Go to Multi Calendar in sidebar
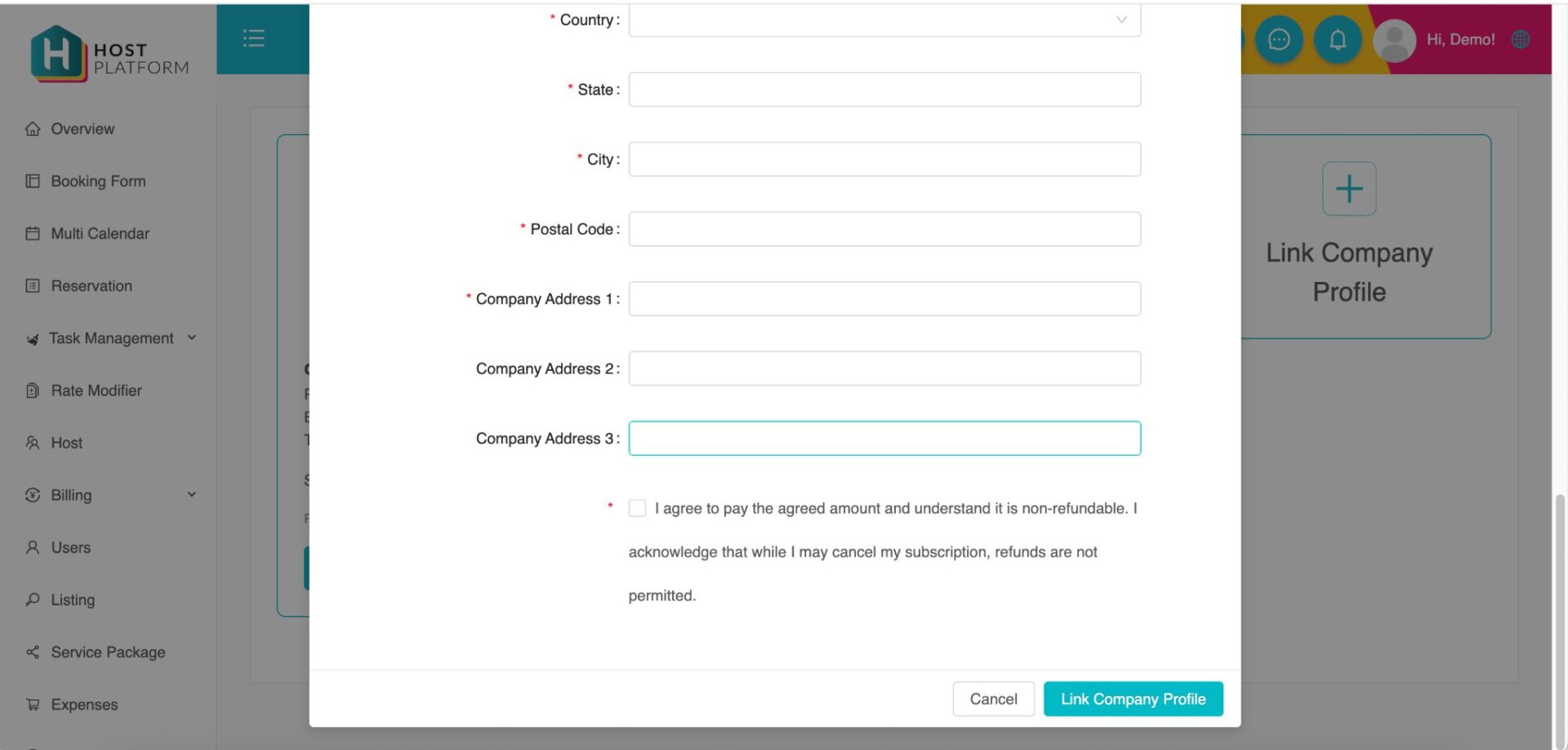 pyautogui.click(x=100, y=234)
